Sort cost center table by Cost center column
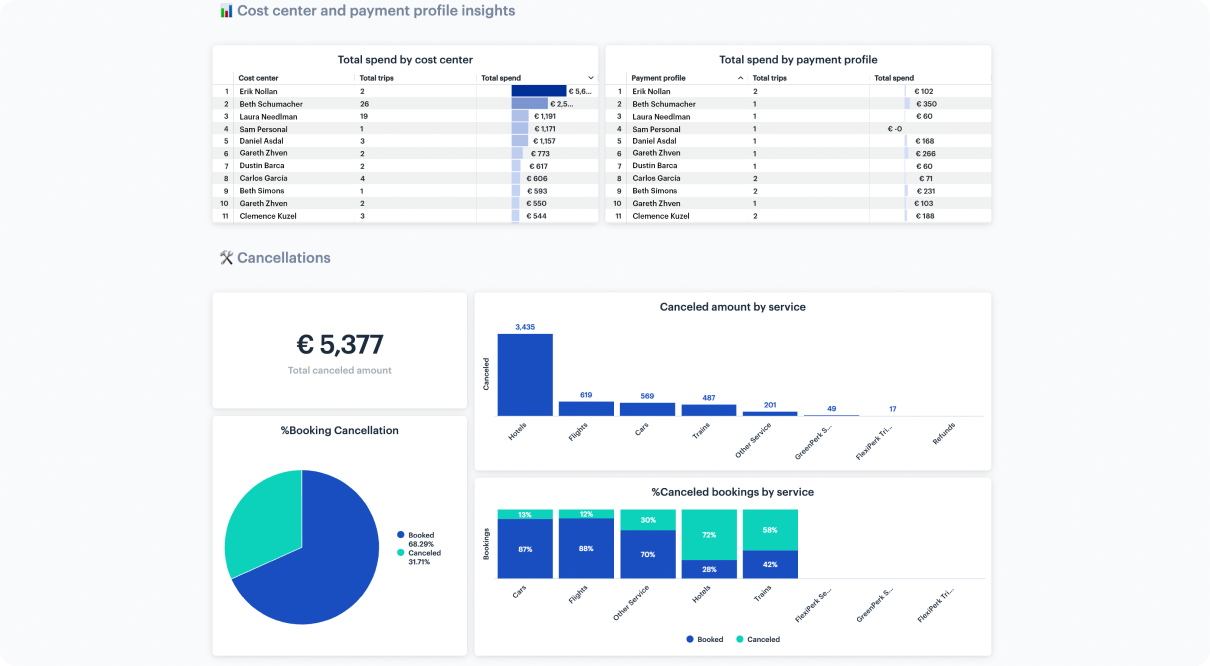The width and height of the screenshot is (1210, 666). coord(258,78)
